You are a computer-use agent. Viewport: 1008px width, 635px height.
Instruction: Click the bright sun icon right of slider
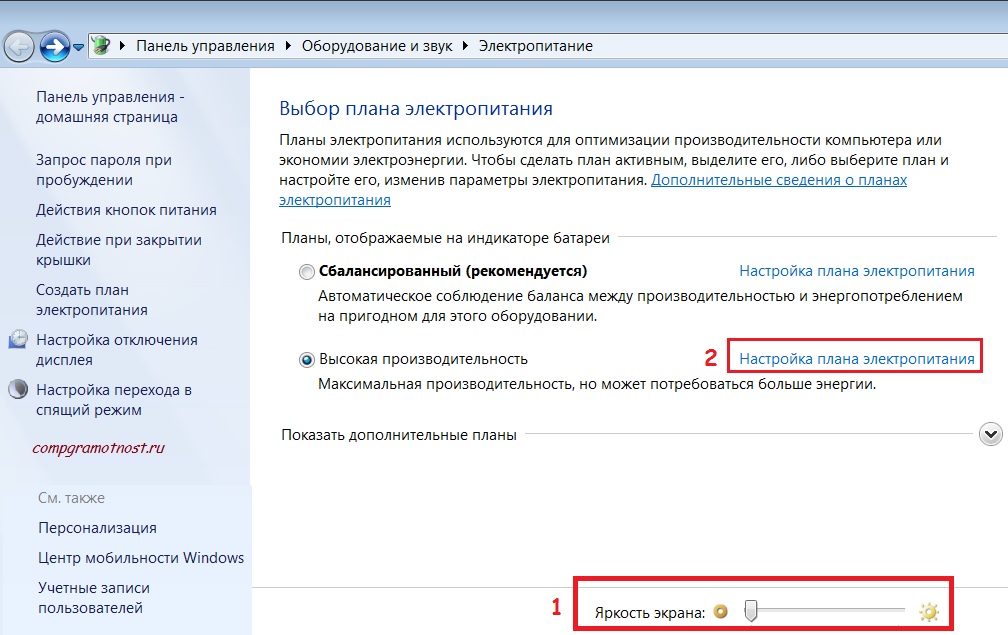coord(928,612)
